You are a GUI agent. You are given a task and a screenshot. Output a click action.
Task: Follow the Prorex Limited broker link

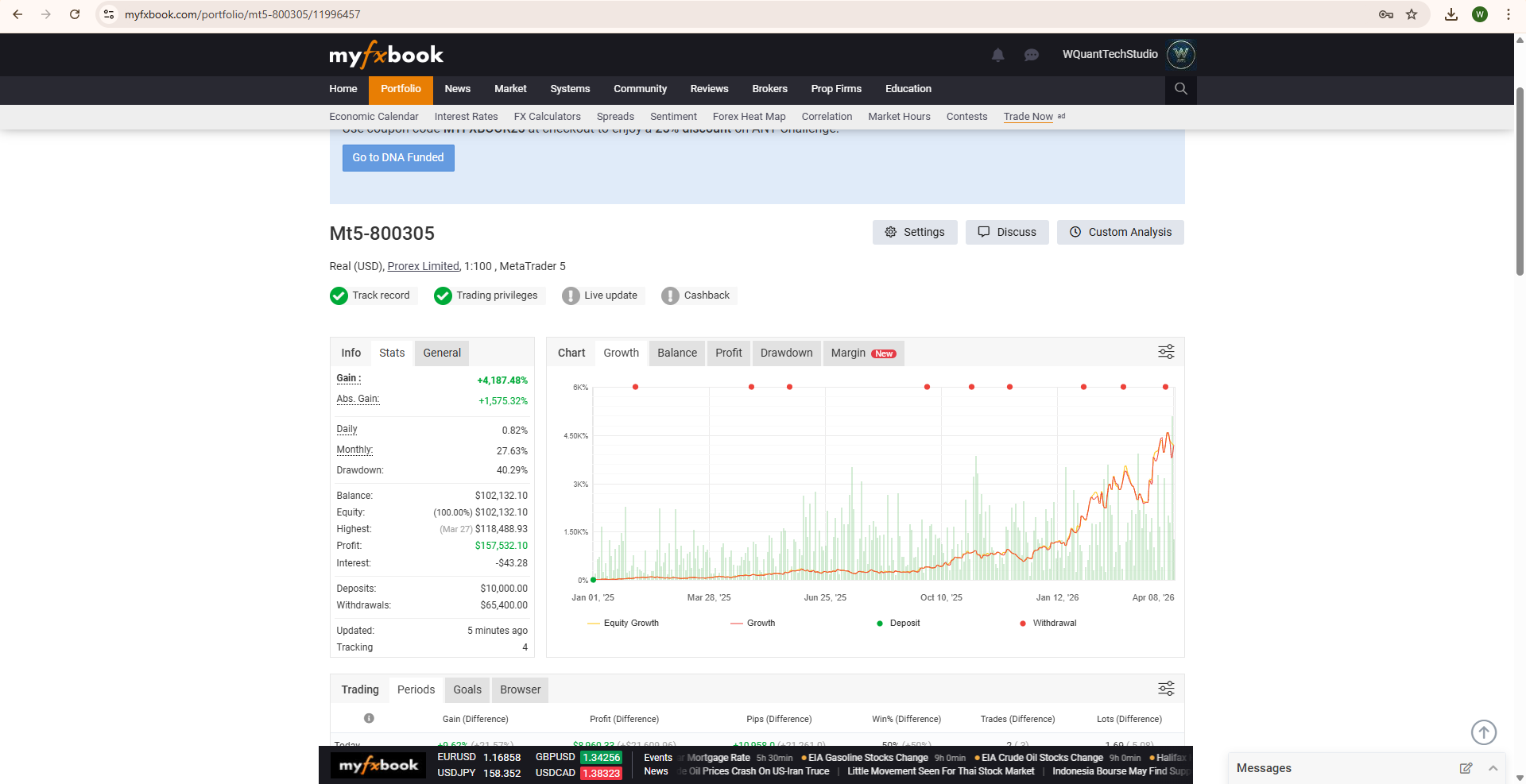[424, 267]
